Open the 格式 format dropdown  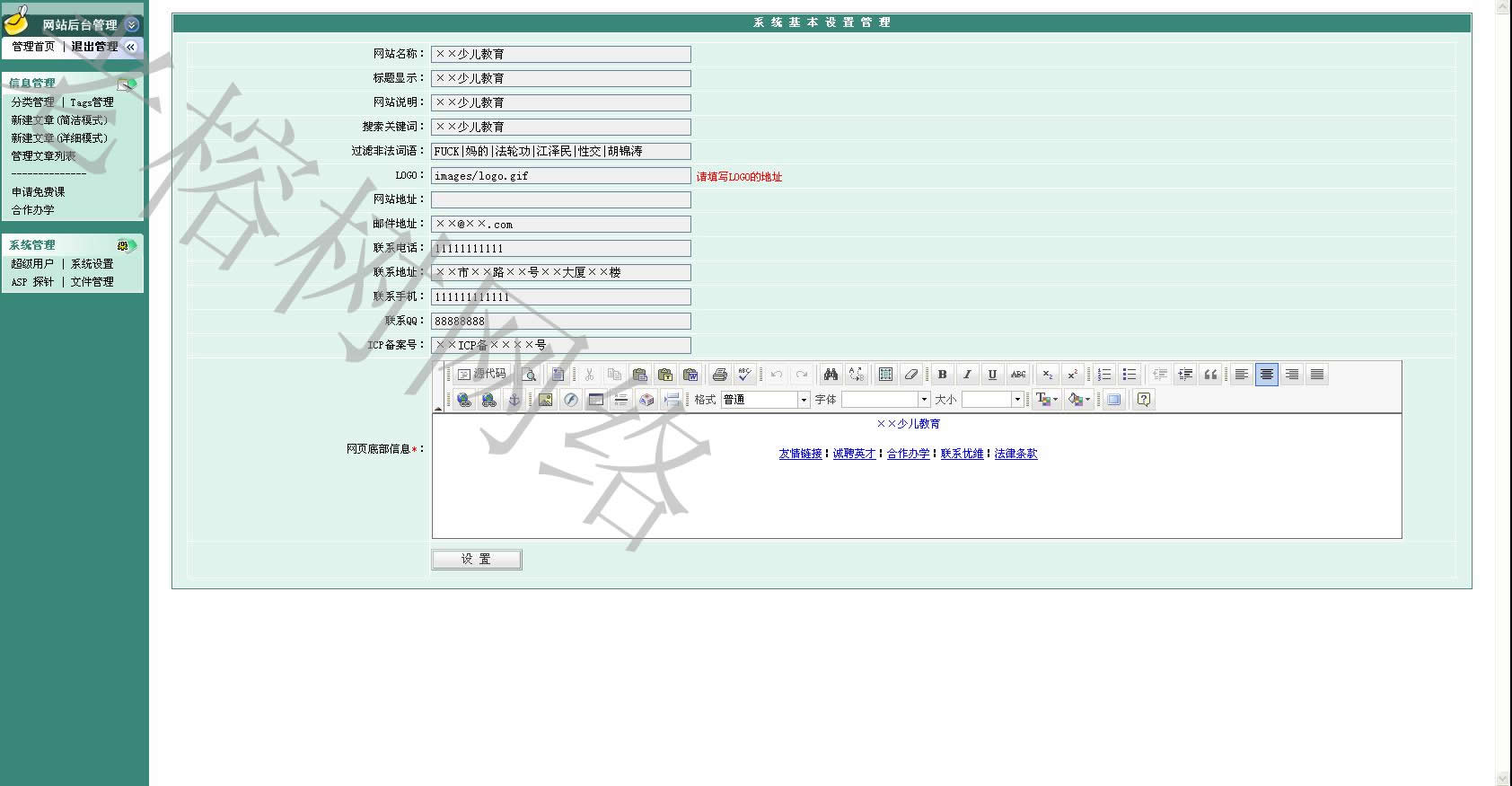[x=766, y=400]
